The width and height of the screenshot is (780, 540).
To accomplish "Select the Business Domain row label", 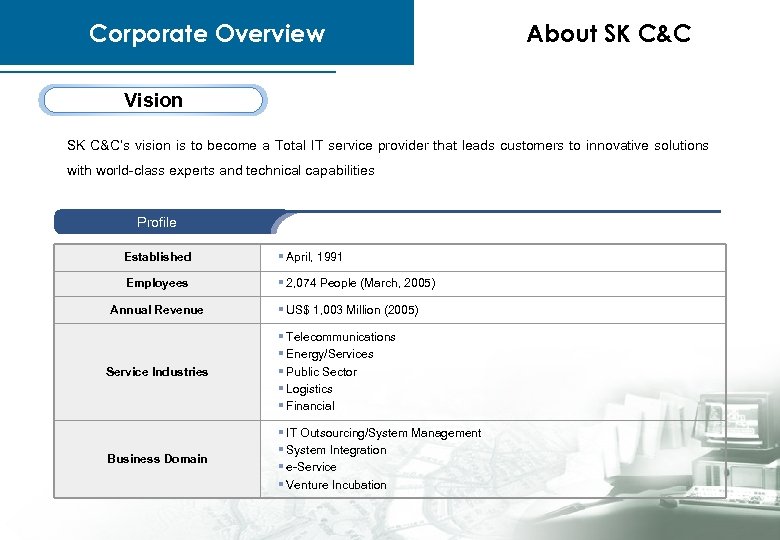I will [157, 458].
